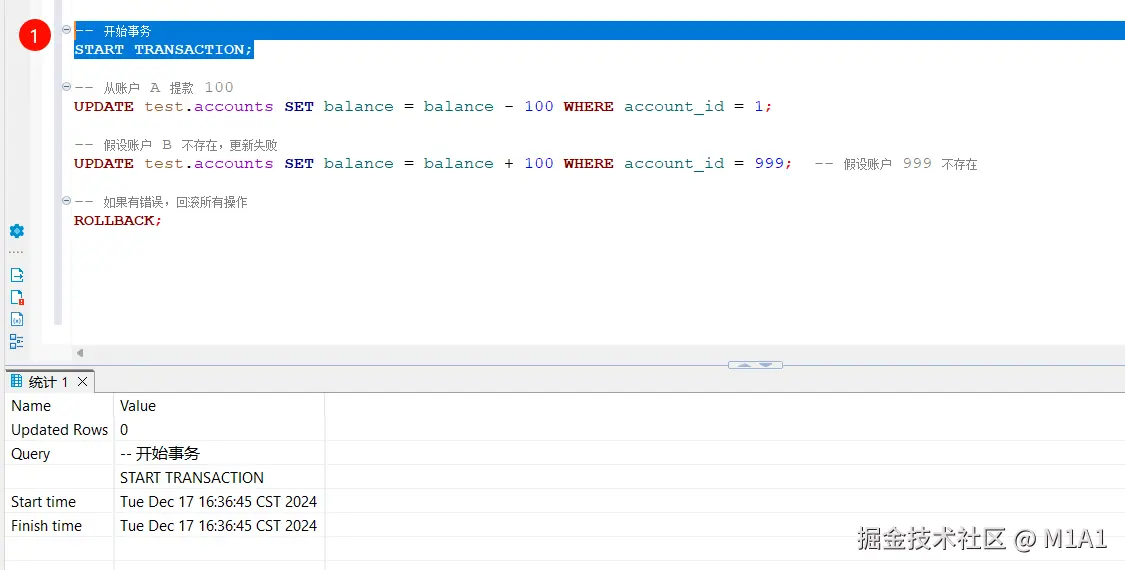This screenshot has width=1125, height=570.
Task: Select the Start time name cell
Action: pos(59,502)
